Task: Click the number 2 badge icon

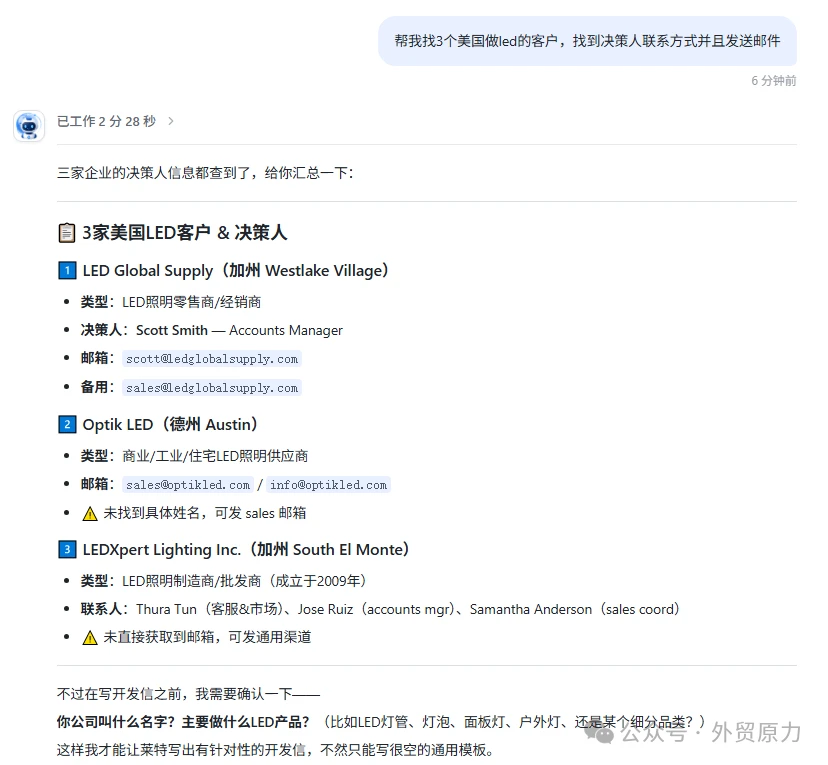Action: click(67, 424)
